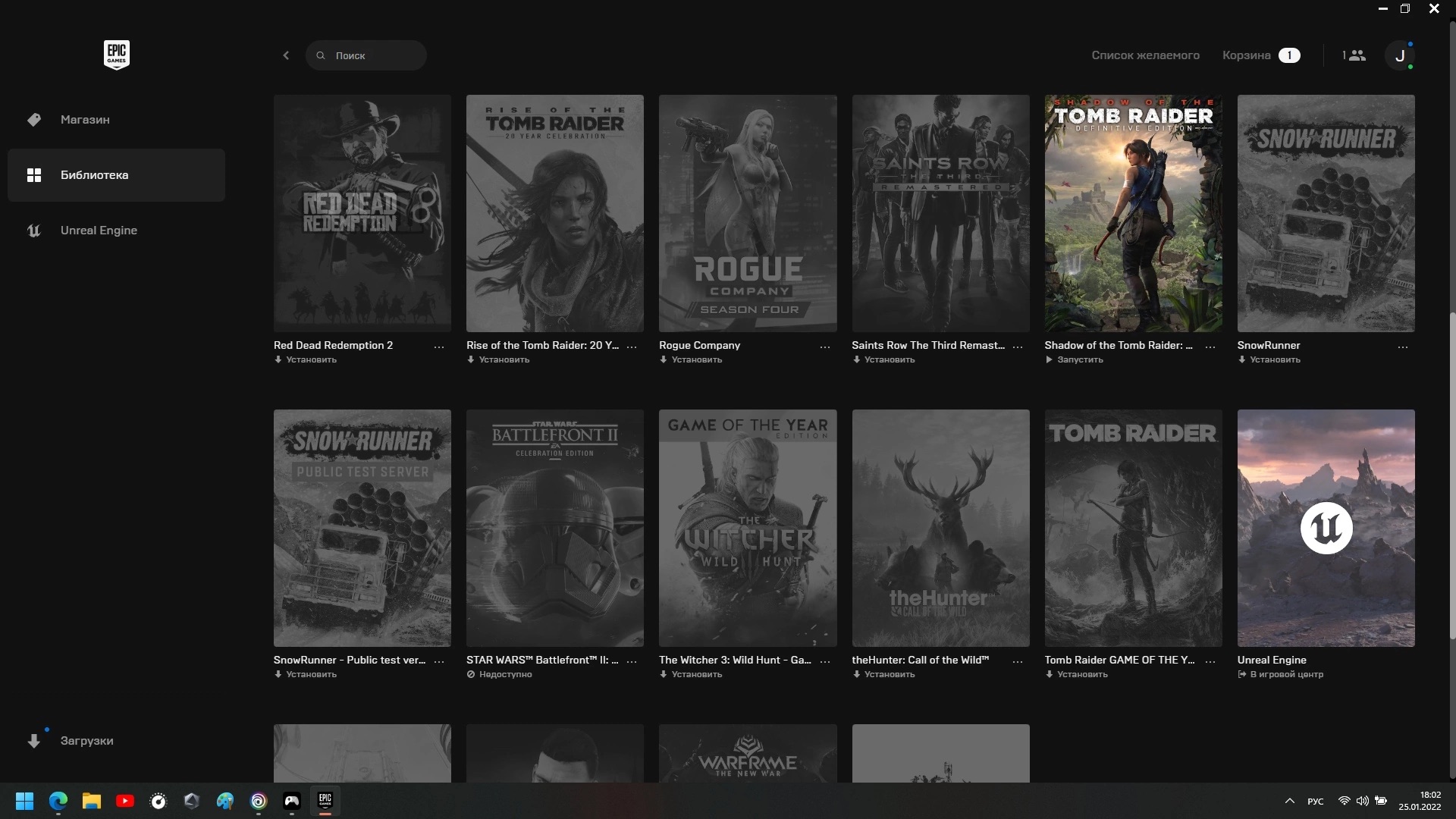Install The Witcher 3 via Установить
This screenshot has width=1456, height=819.
pyautogui.click(x=695, y=674)
